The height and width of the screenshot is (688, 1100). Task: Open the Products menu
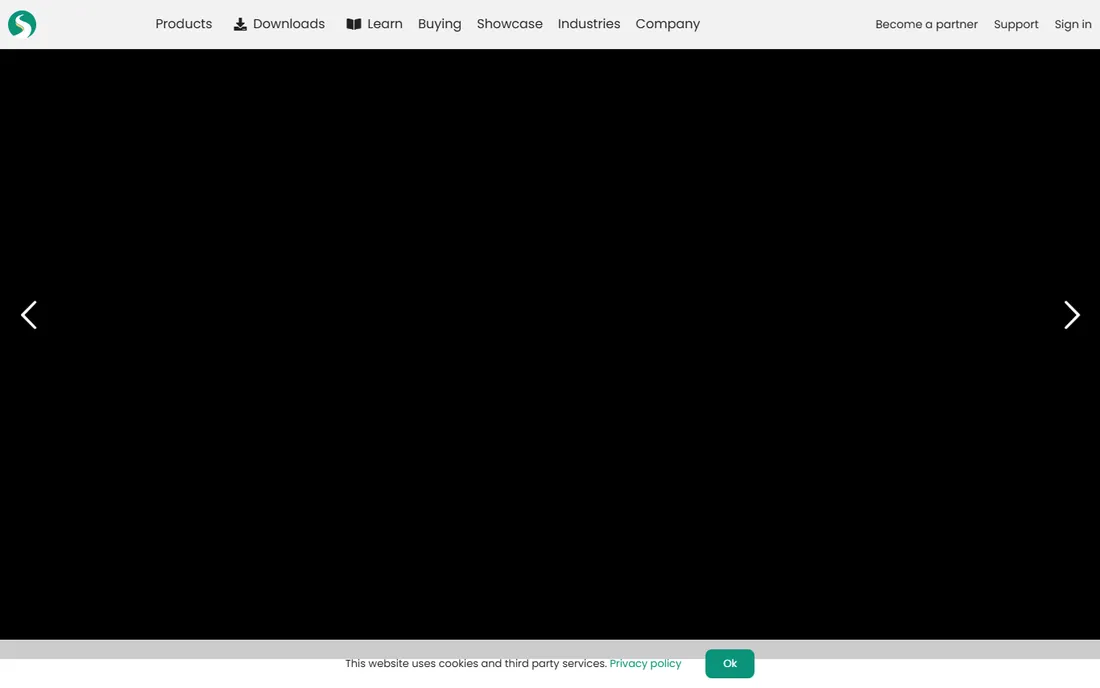(x=184, y=24)
